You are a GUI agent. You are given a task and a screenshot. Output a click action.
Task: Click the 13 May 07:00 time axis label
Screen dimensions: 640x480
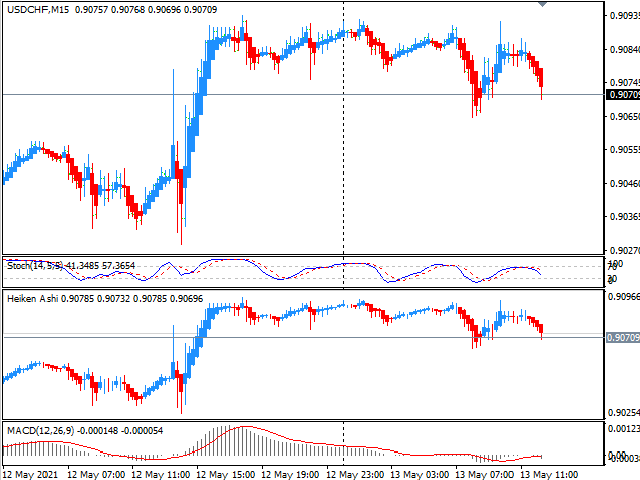(x=484, y=475)
